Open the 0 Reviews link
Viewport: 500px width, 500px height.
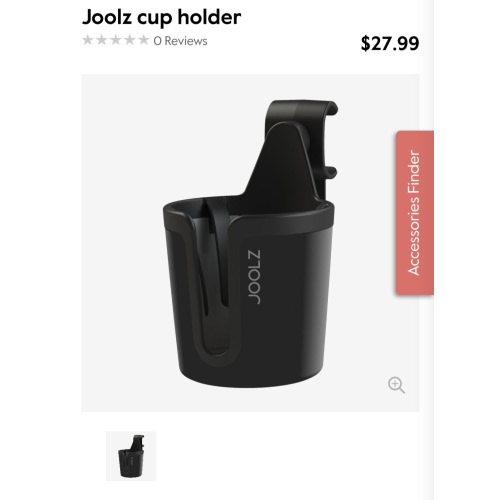tap(180, 41)
